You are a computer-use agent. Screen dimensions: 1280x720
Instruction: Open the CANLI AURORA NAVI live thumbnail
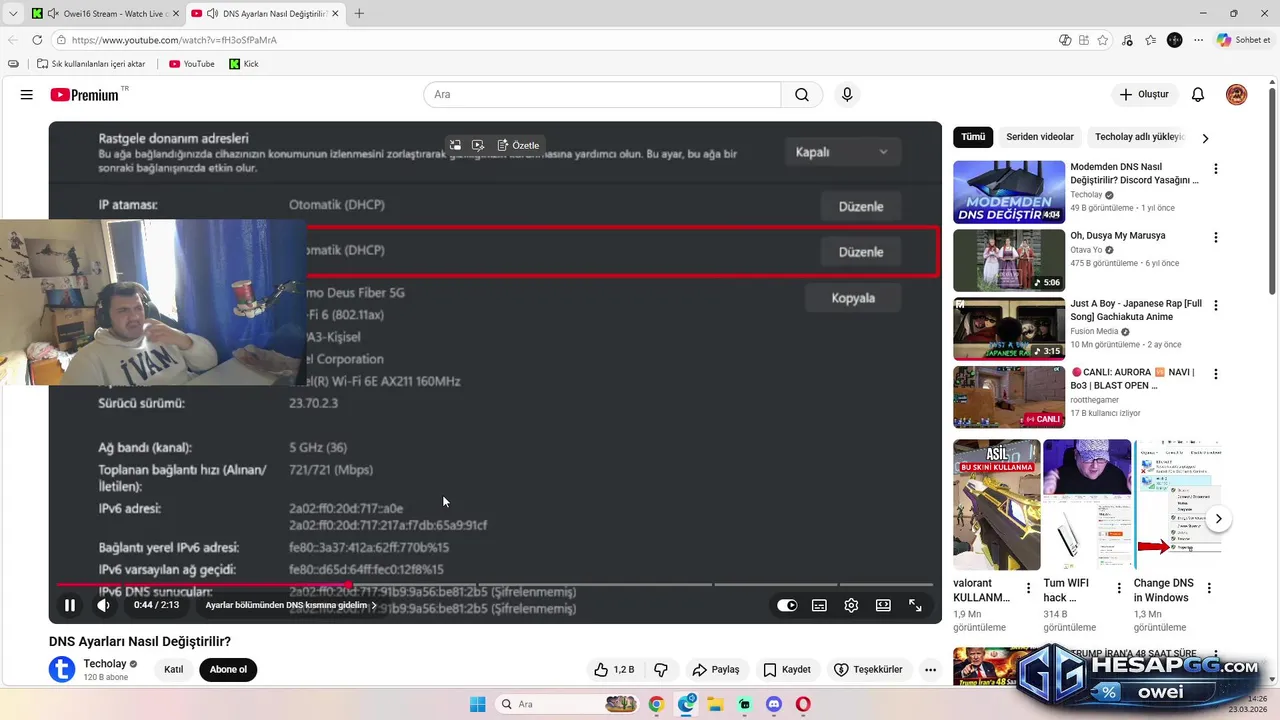pos(1008,397)
